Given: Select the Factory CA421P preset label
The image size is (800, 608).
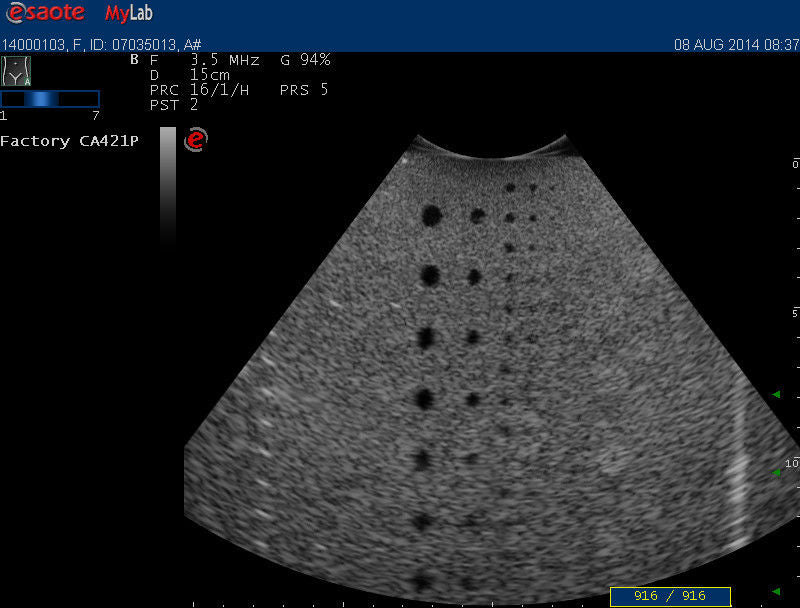Looking at the screenshot, I should pos(69,141).
